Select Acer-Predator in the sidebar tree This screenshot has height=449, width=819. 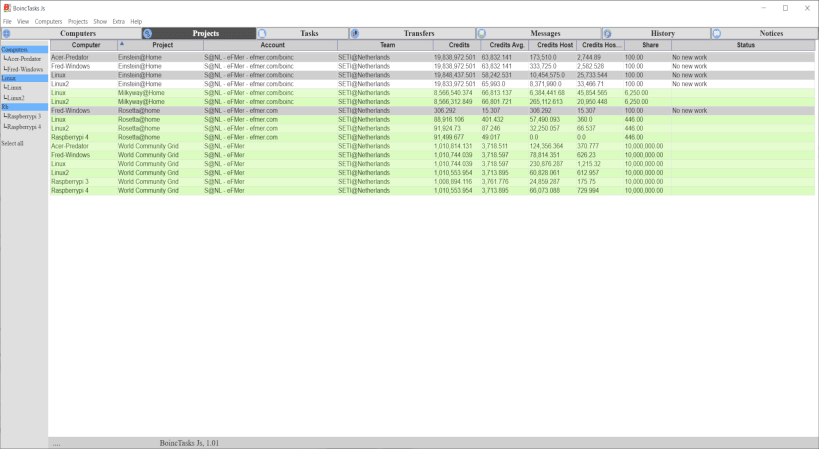point(24,59)
